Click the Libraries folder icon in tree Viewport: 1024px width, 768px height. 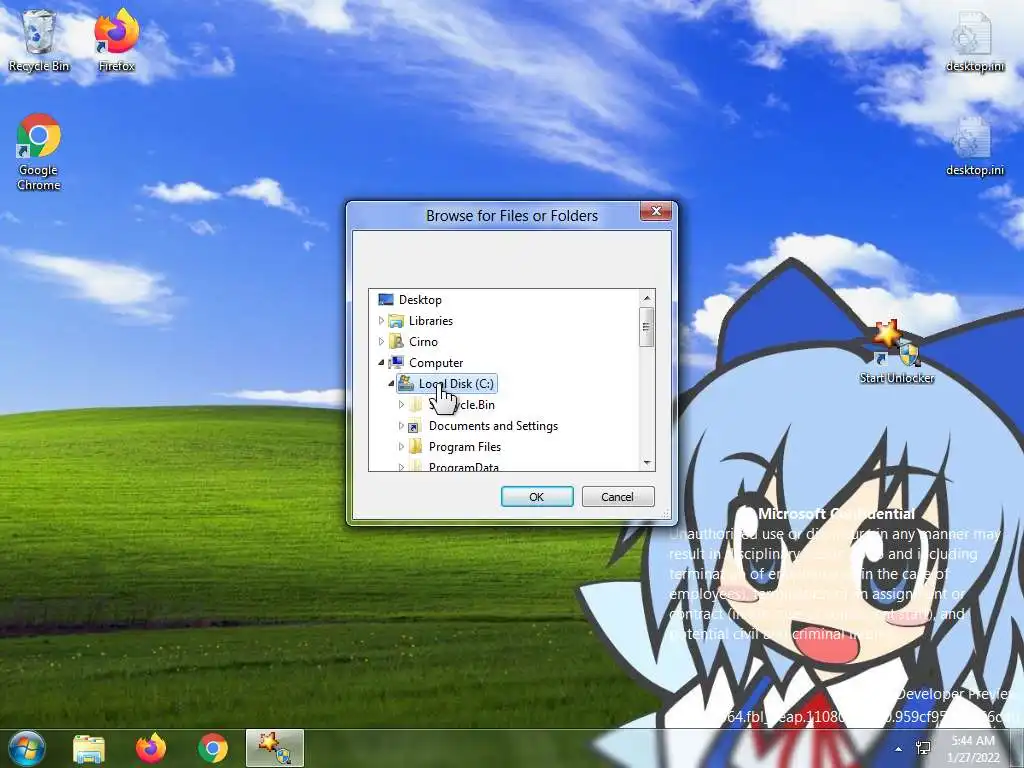click(x=396, y=321)
